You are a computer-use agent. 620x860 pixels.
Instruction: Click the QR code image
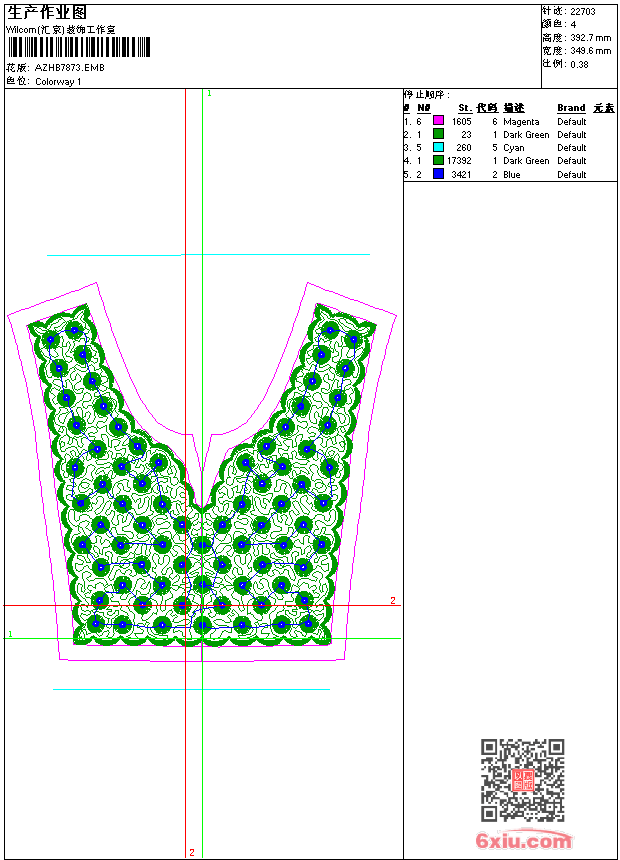coord(522,780)
